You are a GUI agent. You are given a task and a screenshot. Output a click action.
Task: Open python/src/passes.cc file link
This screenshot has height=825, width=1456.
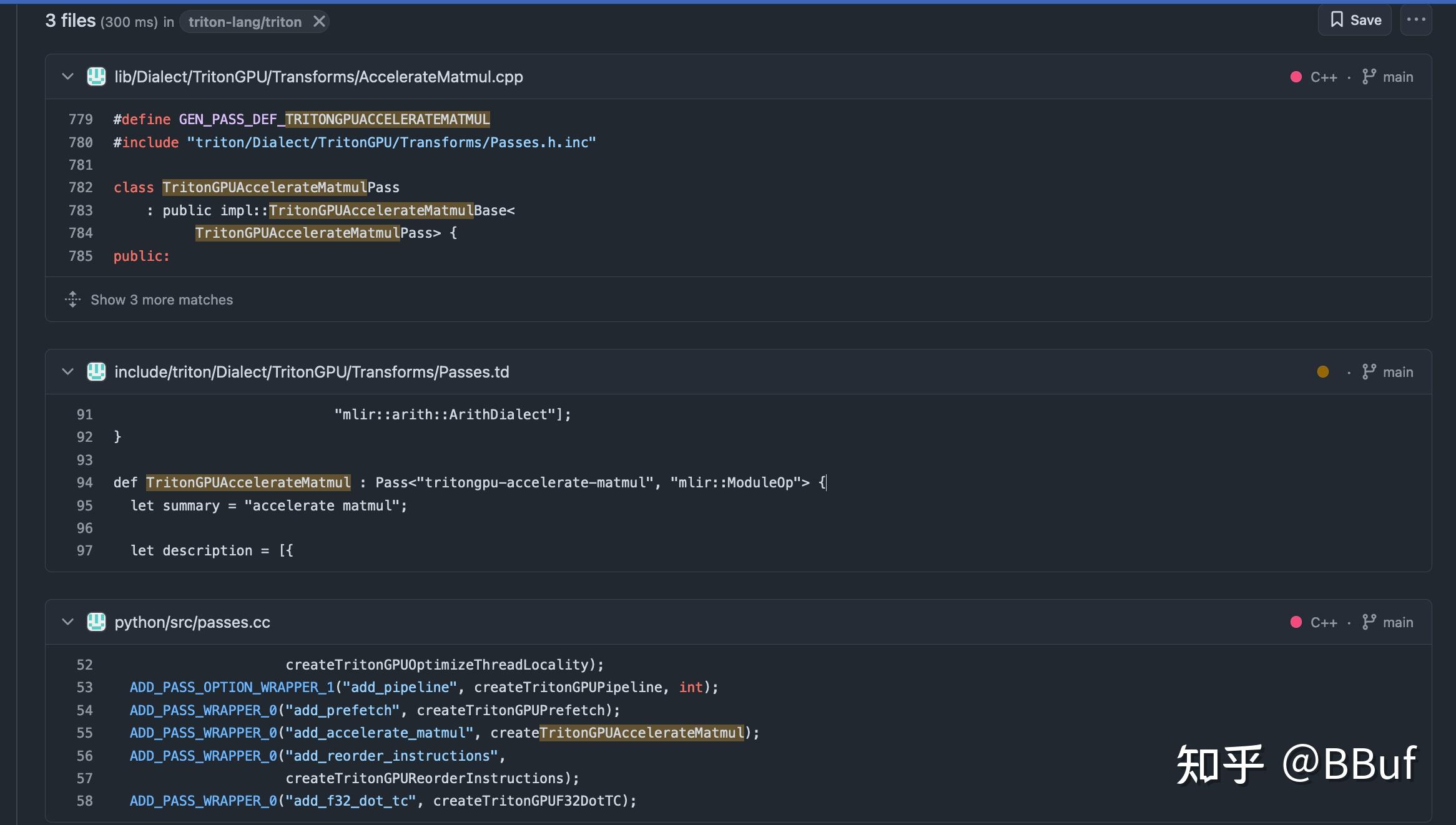point(192,622)
